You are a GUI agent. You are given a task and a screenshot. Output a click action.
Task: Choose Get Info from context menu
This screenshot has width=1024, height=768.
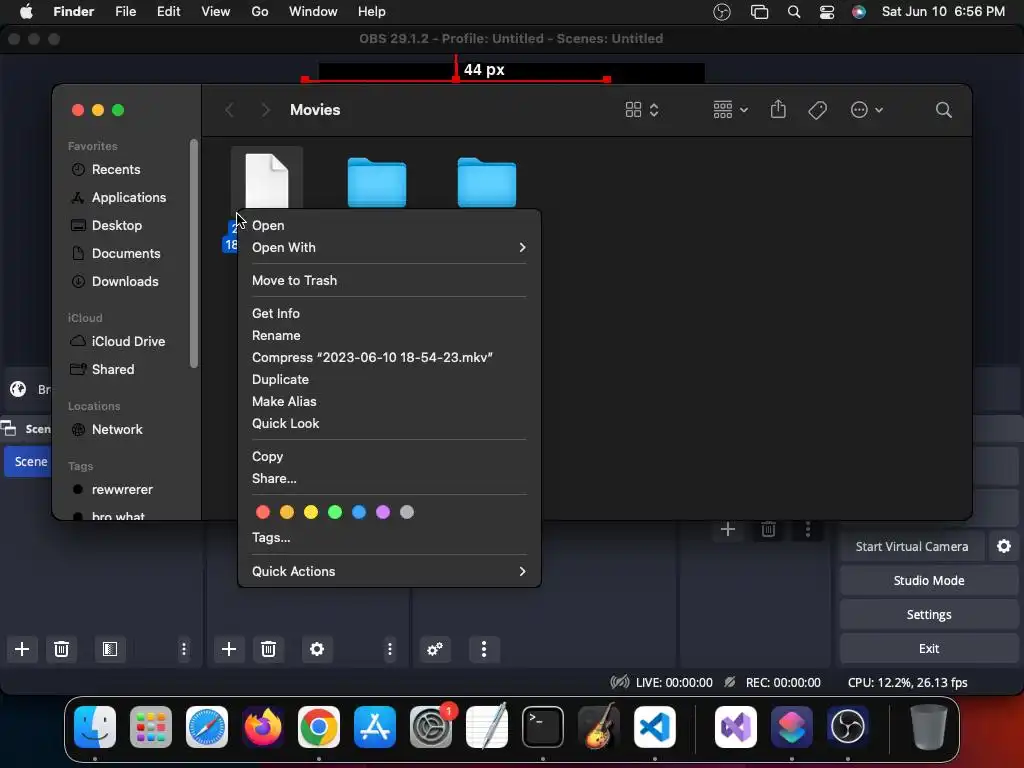(x=389, y=313)
